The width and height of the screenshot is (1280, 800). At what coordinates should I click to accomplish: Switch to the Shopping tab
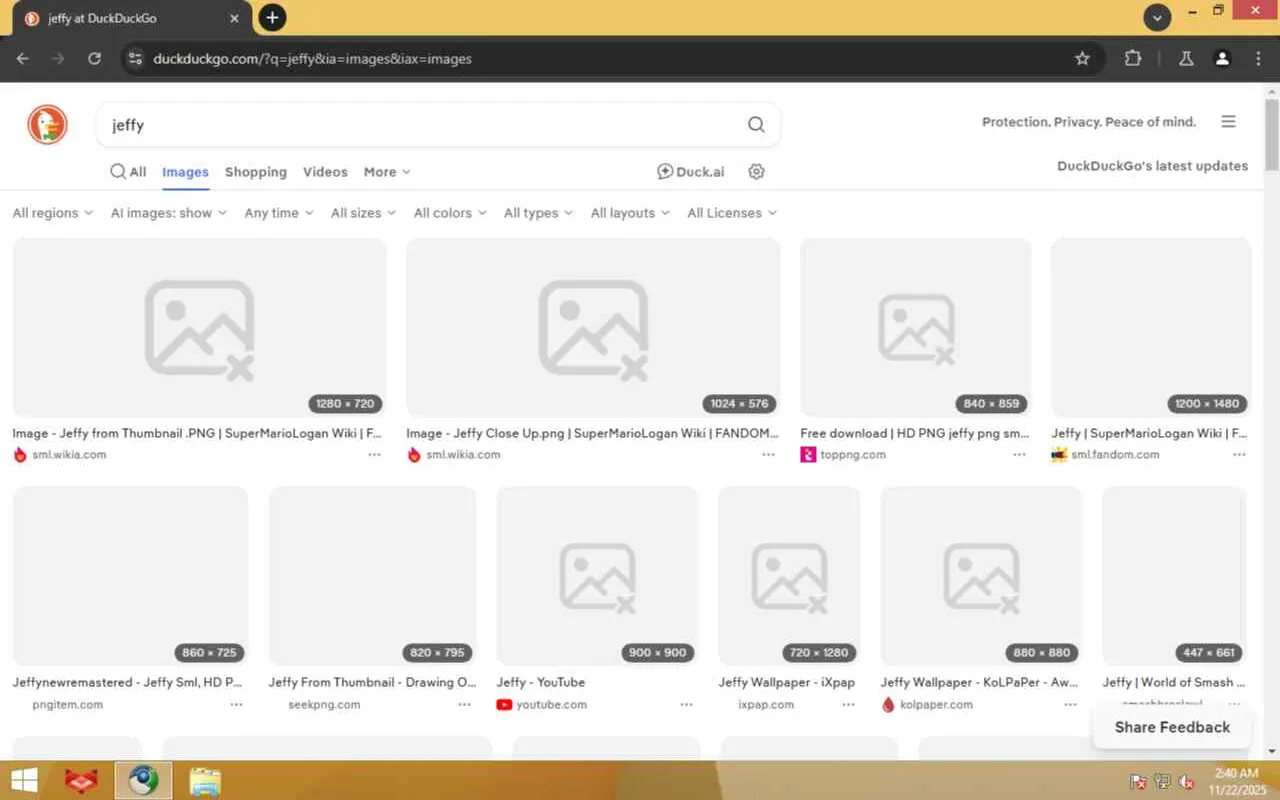coord(256,172)
